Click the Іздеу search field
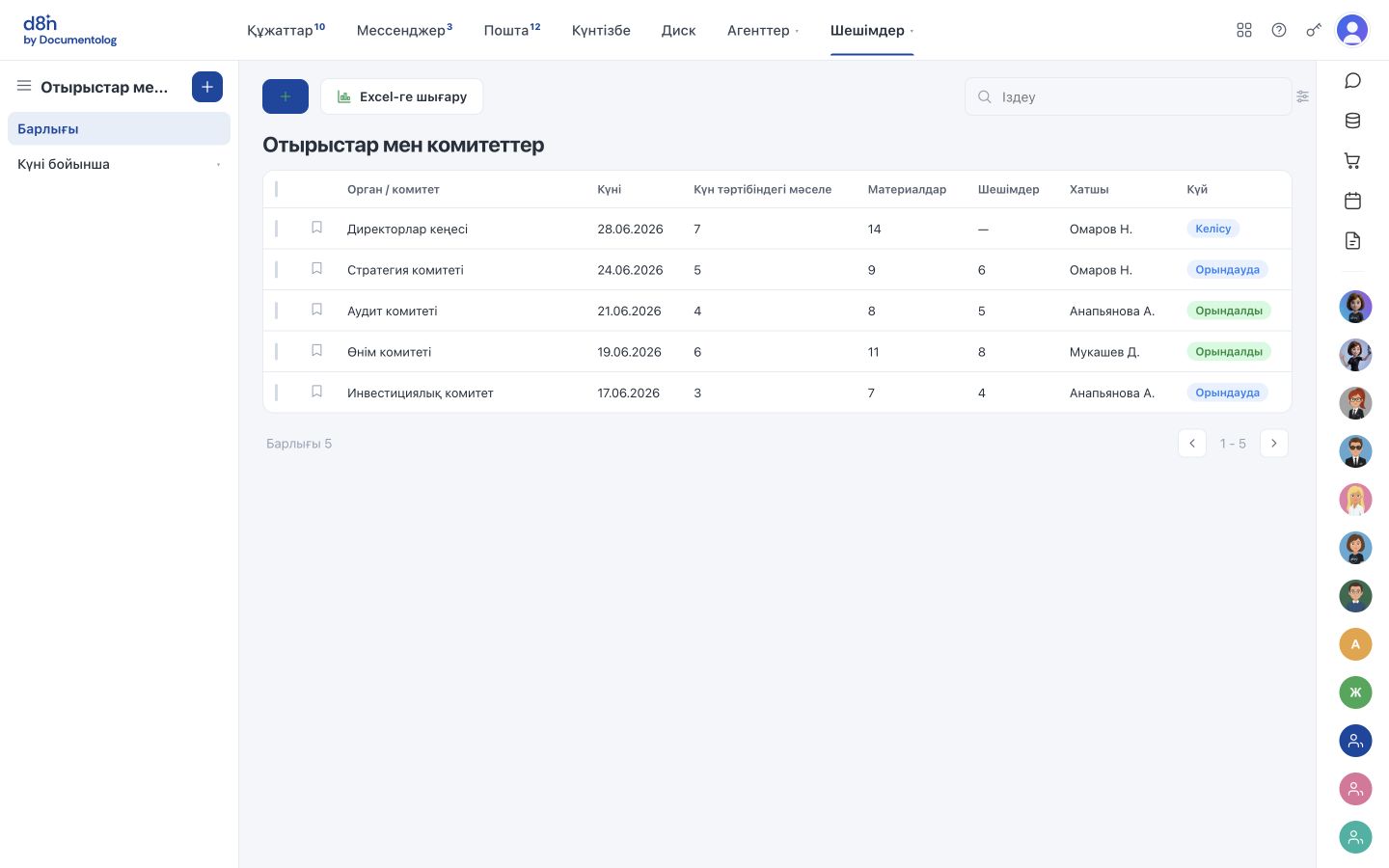 (1128, 96)
